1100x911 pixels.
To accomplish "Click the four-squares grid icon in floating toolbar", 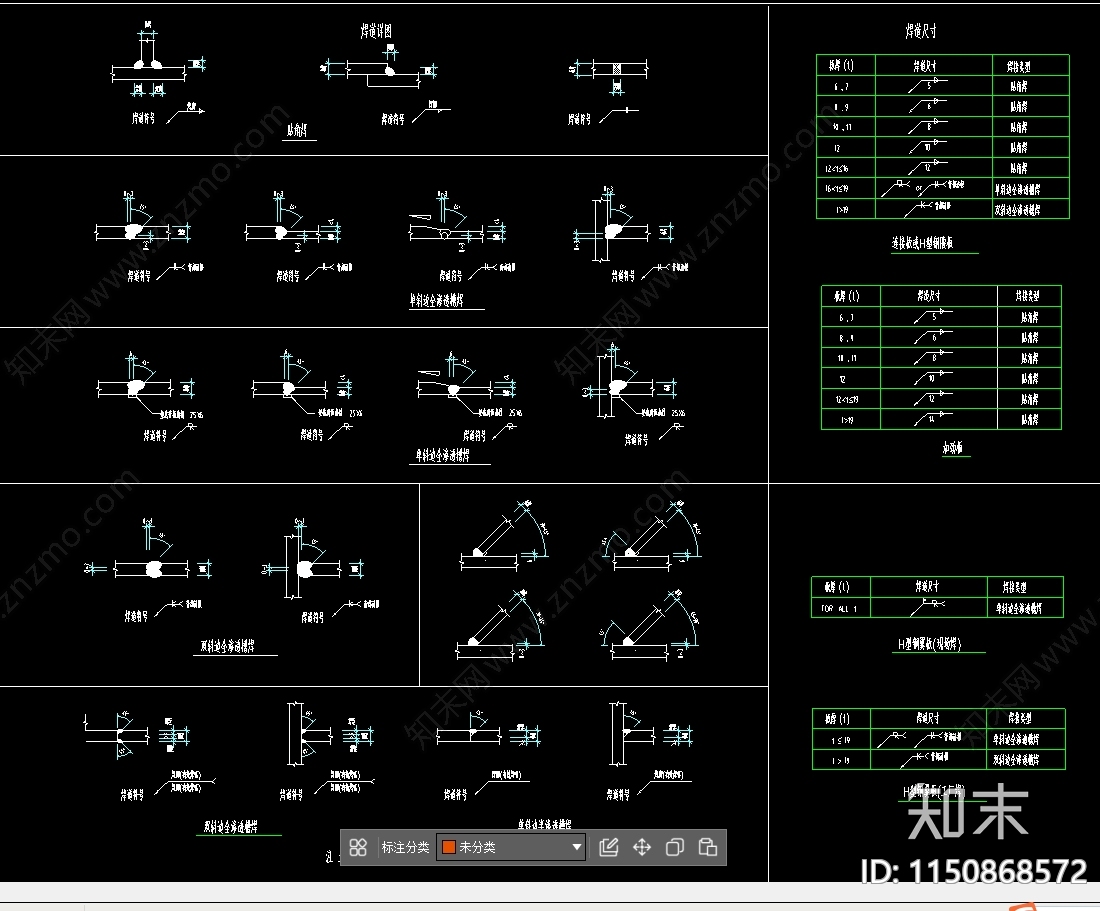I will click(x=359, y=848).
